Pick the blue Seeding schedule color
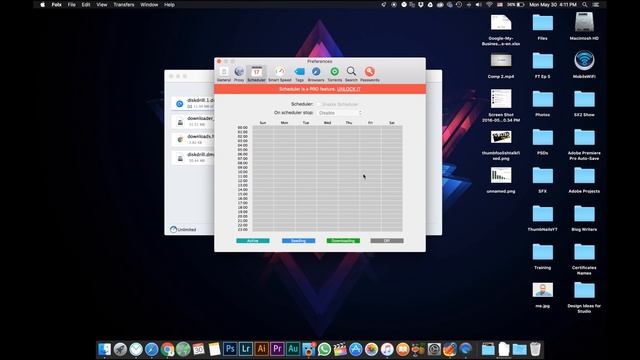This screenshot has width=640, height=360. pyautogui.click(x=298, y=241)
